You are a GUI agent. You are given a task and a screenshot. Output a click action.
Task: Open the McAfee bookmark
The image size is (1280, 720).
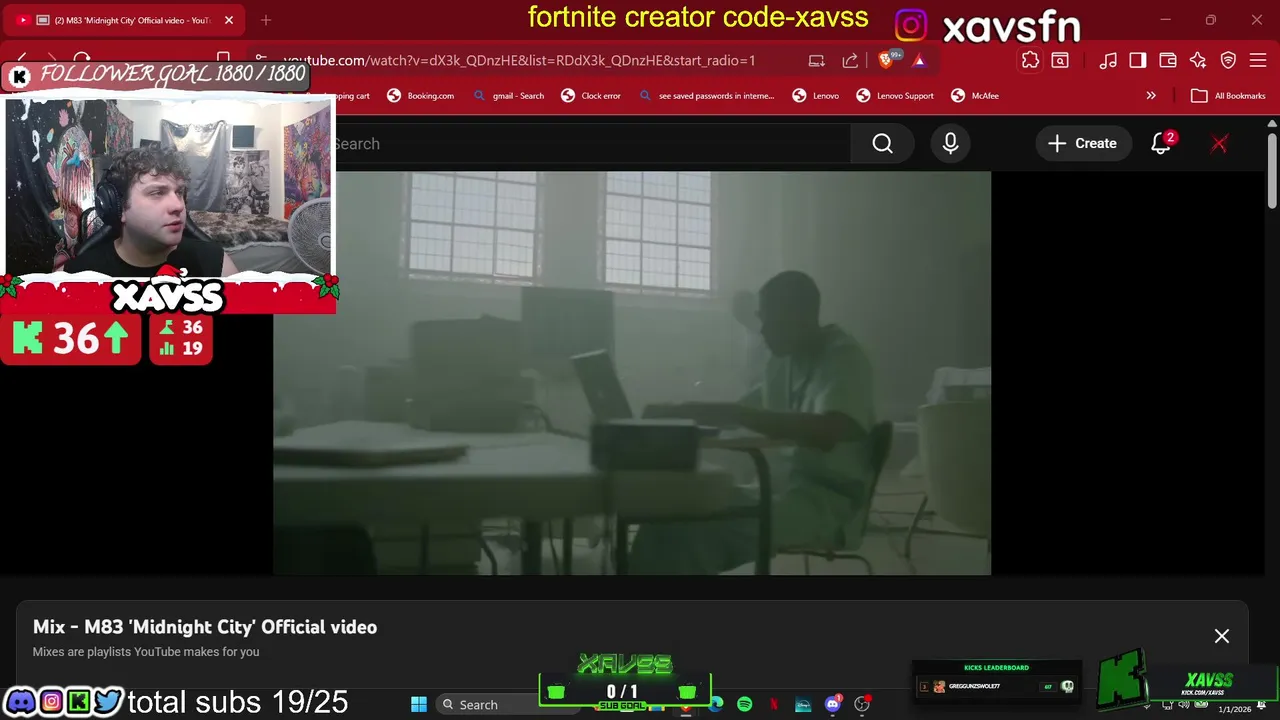(x=975, y=96)
